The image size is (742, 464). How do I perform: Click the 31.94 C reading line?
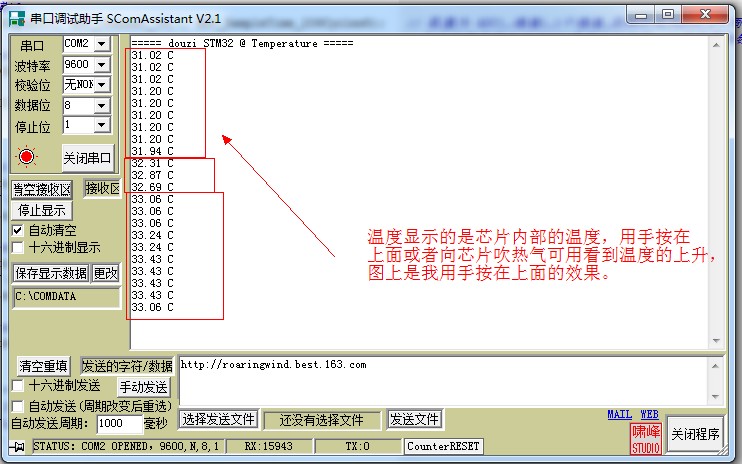152,151
